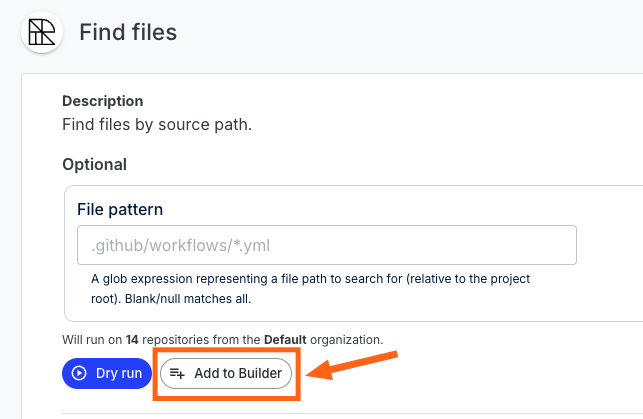Start a Dry run of the recipe
Viewport: 643px width, 419px height.
[107, 373]
